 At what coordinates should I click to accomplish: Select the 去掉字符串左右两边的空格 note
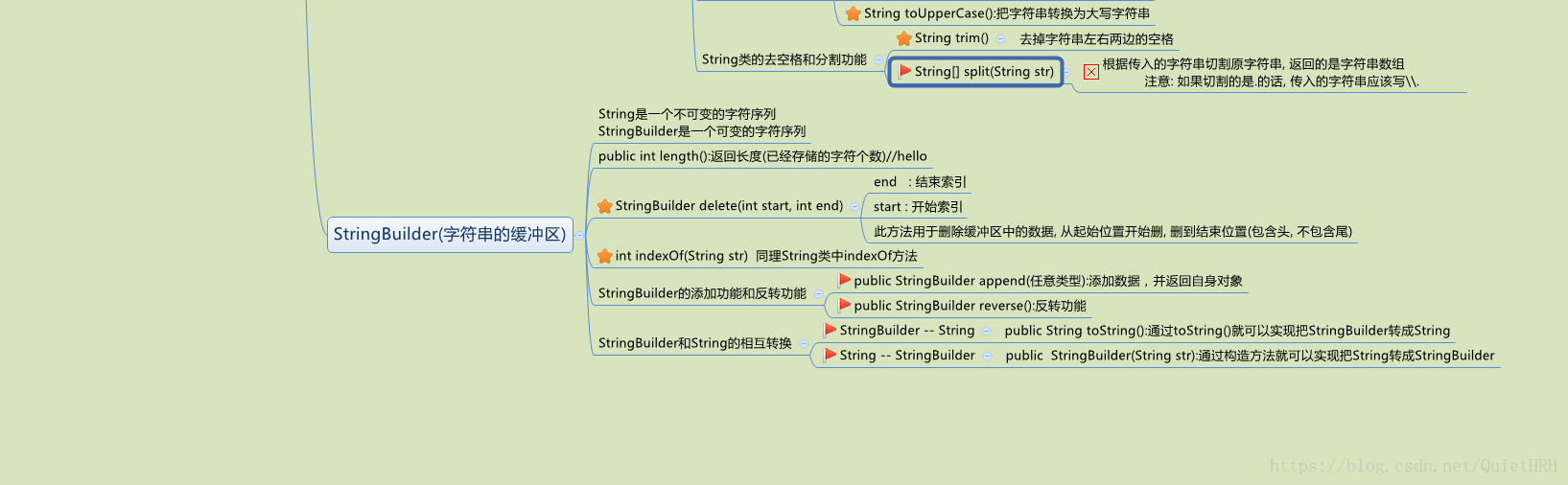1096,39
